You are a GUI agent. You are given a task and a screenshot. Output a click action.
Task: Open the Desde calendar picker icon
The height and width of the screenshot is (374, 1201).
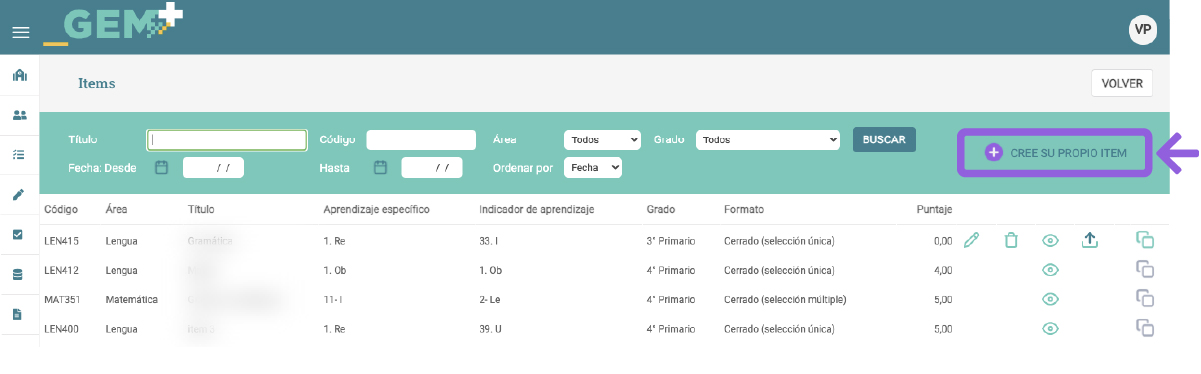(161, 167)
